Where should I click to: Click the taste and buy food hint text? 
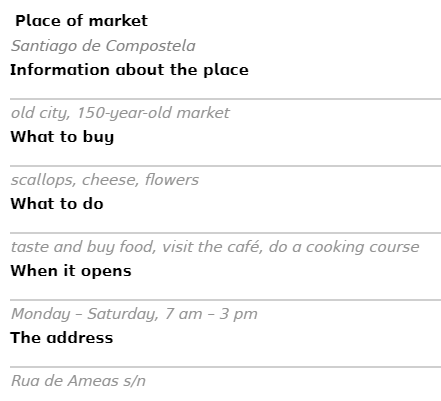tap(215, 247)
